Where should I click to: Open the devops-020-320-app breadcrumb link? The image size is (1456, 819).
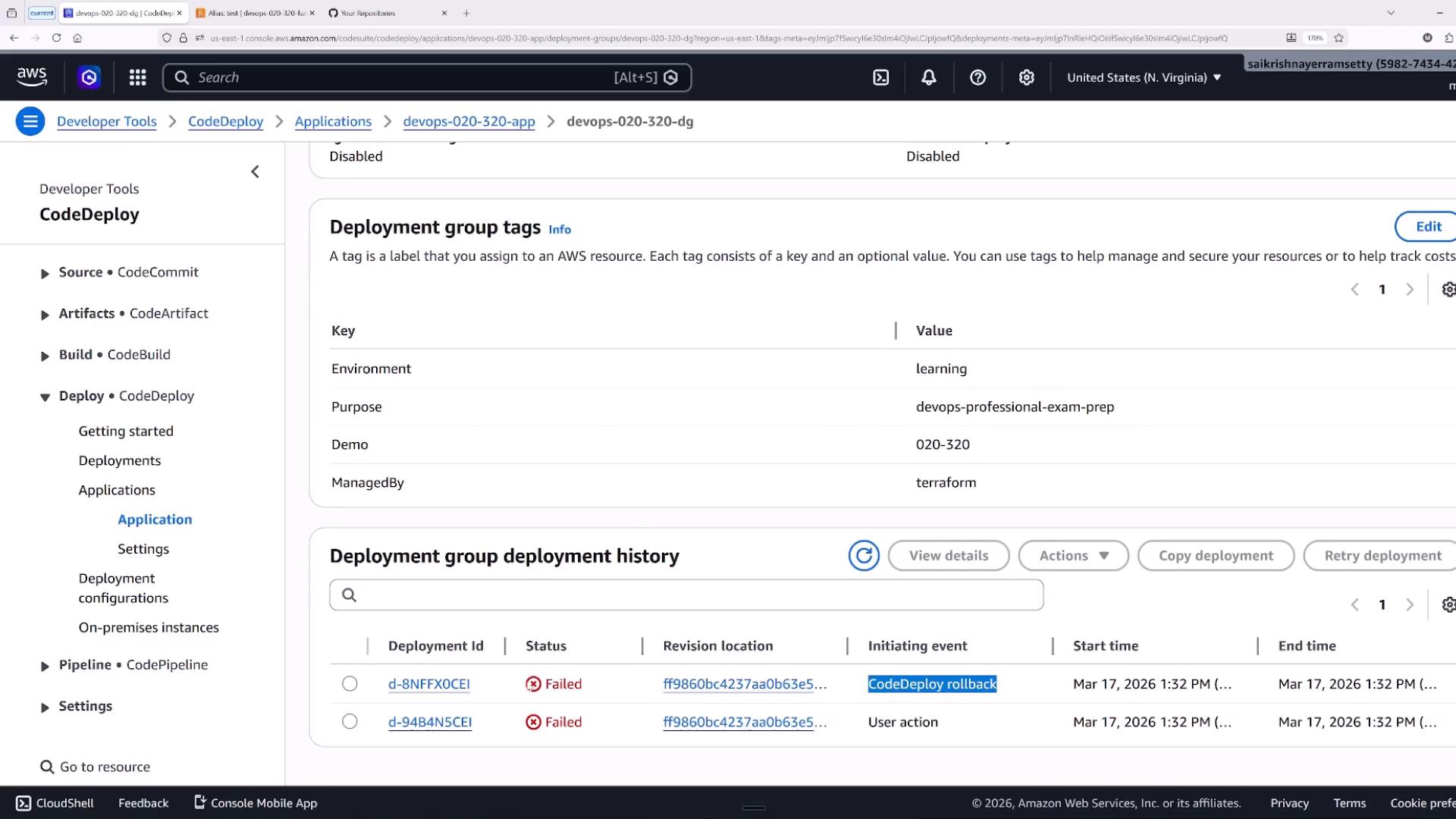point(469,121)
